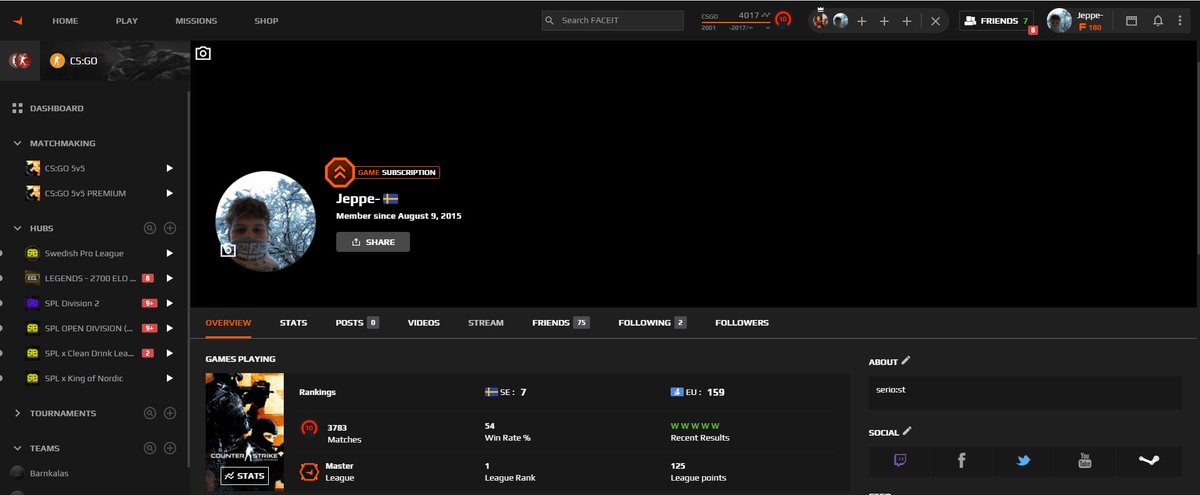Expand arrow next to SPL Division 2
This screenshot has height=495, width=1200.
169,303
